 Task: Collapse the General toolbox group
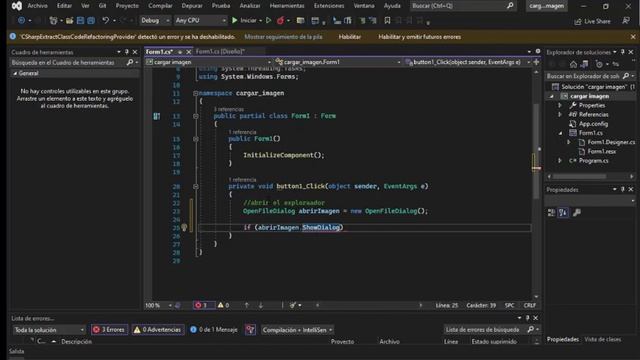(15, 73)
